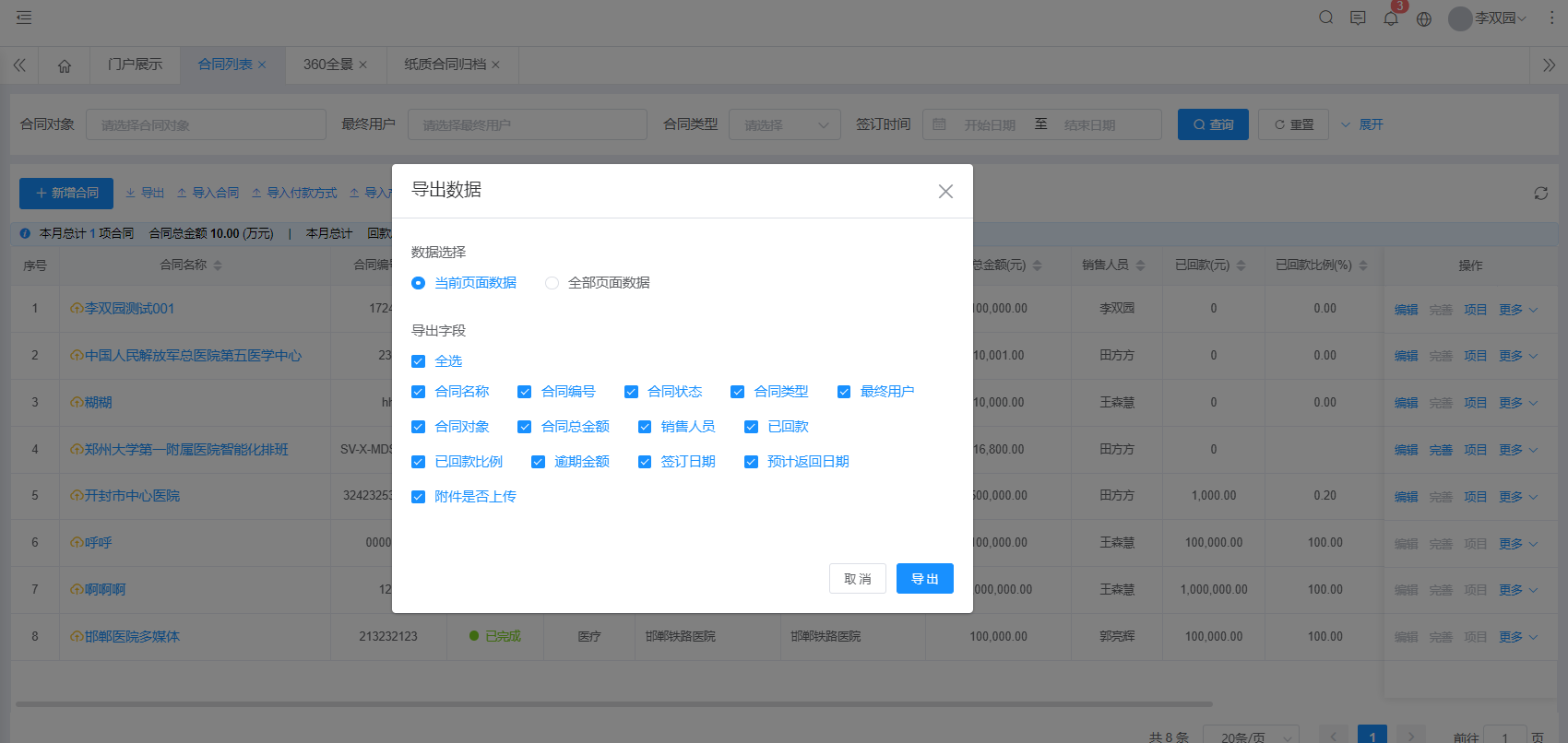Close the 导出数据 dialog with X
1568x743 pixels.
click(945, 191)
